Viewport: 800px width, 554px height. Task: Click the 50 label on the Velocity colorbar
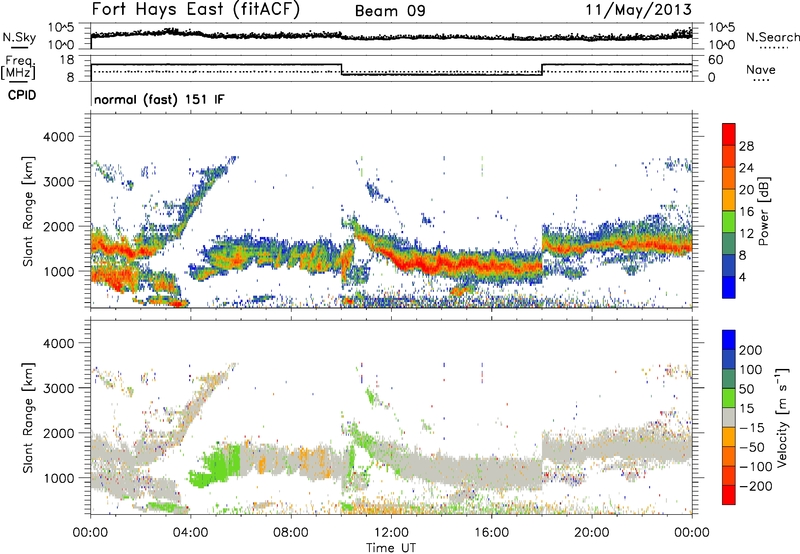tap(746, 389)
